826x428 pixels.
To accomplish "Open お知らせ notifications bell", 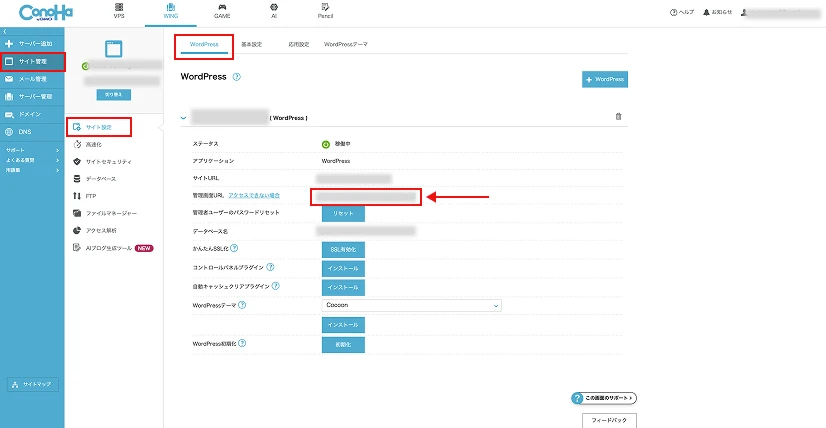I will pyautogui.click(x=717, y=12).
